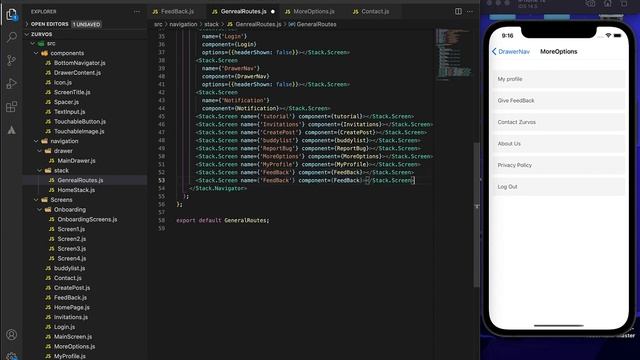
Task: Tap Contact Zurvos in simulator
Action: [x=559, y=122]
